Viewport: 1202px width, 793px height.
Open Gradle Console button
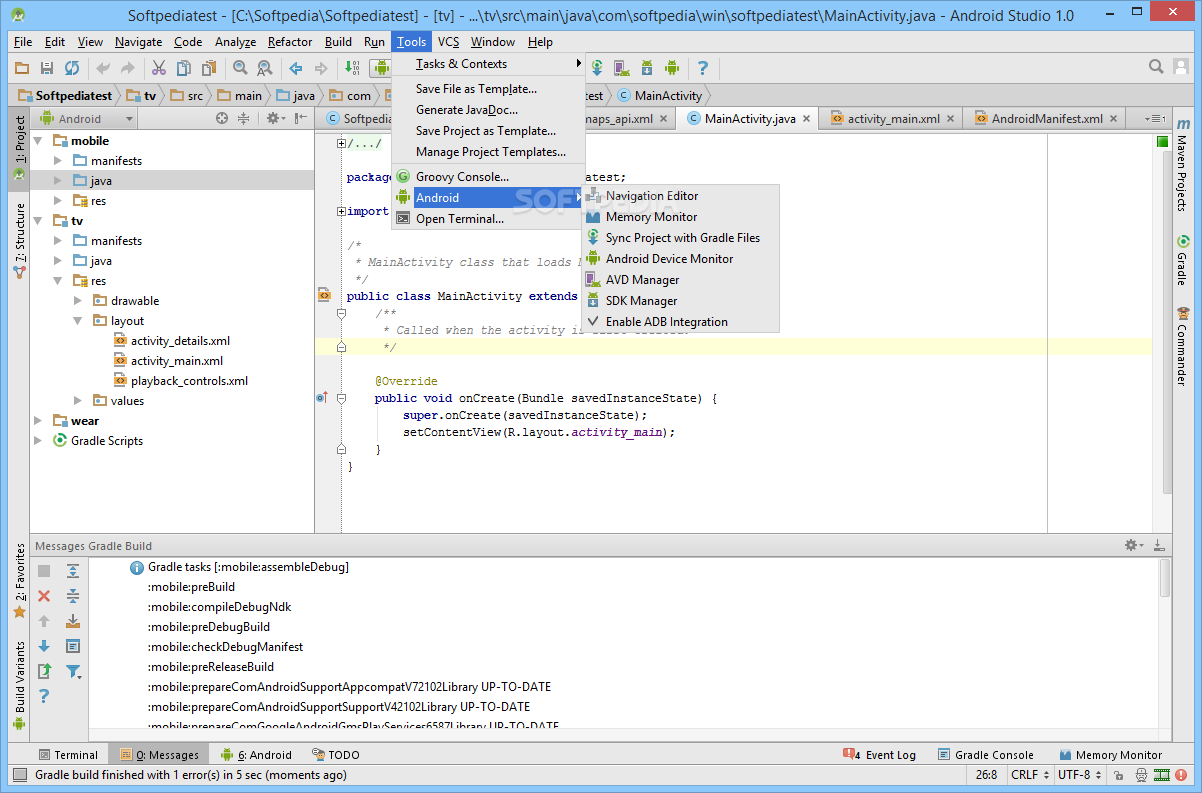tap(986, 755)
